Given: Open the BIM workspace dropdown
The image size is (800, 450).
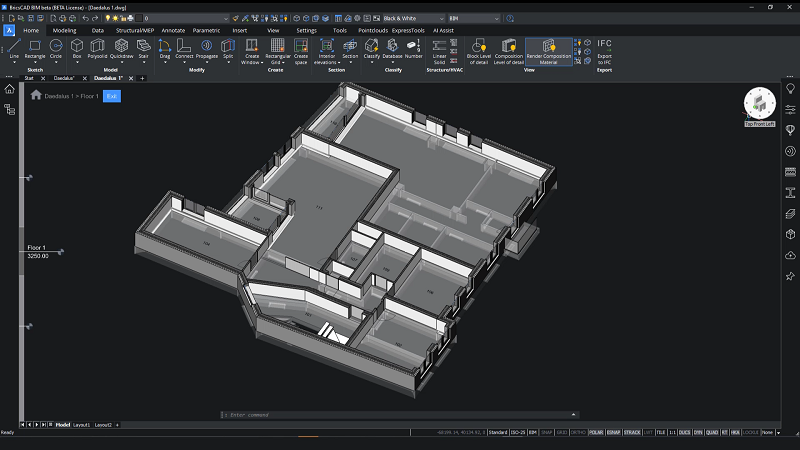Looking at the screenshot, I should (x=474, y=18).
